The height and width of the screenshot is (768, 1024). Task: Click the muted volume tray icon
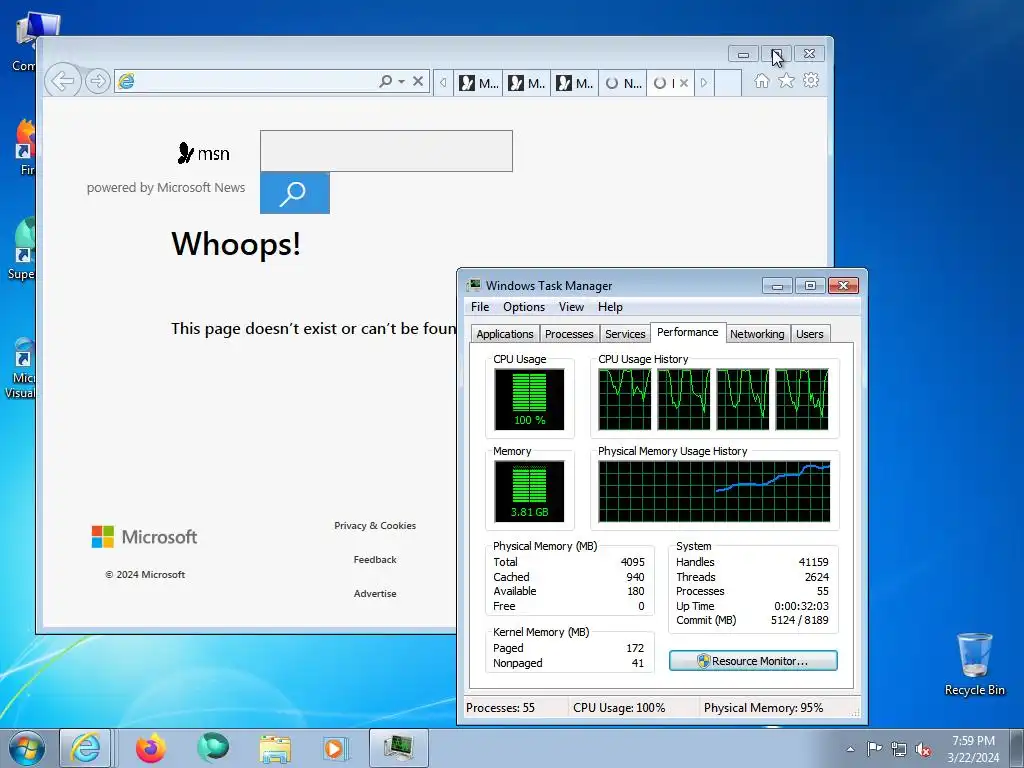tap(923, 750)
